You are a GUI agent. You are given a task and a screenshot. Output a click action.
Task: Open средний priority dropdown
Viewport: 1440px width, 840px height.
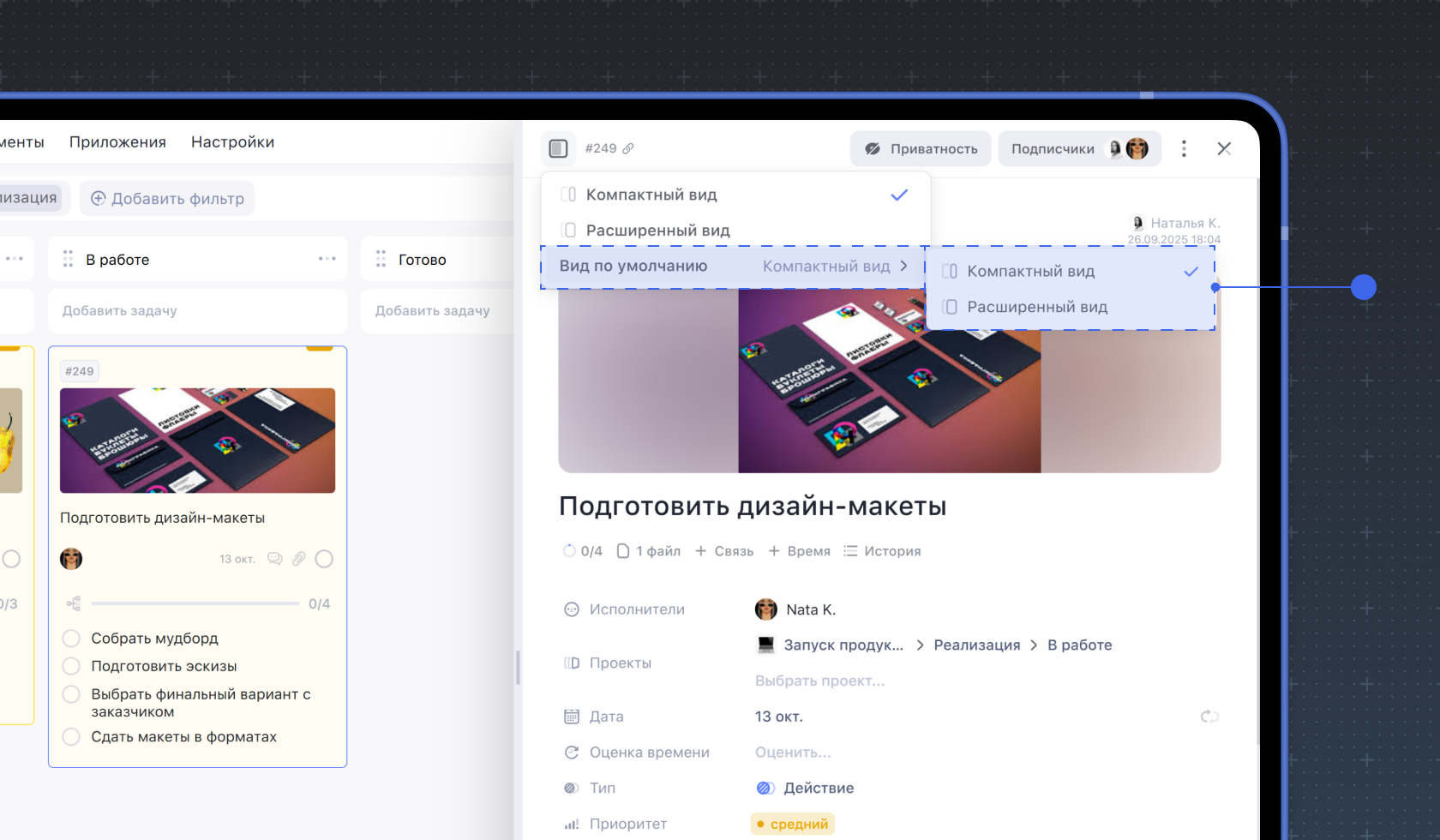pos(792,824)
